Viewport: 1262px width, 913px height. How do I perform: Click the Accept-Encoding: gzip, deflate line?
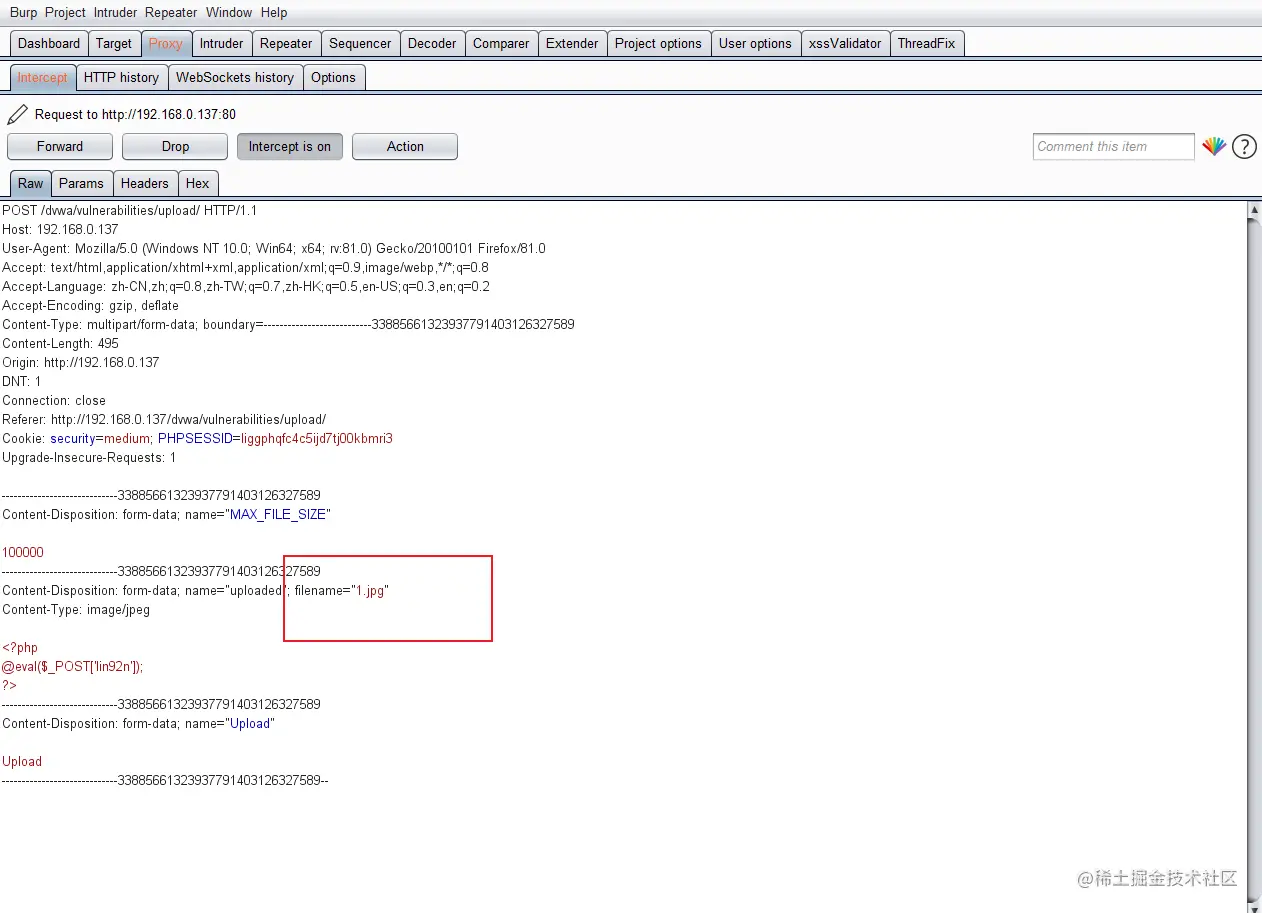pos(90,305)
